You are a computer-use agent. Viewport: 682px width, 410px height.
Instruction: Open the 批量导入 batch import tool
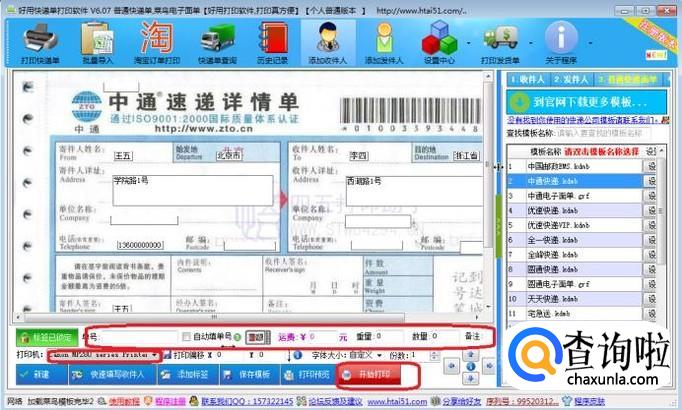click(97, 43)
